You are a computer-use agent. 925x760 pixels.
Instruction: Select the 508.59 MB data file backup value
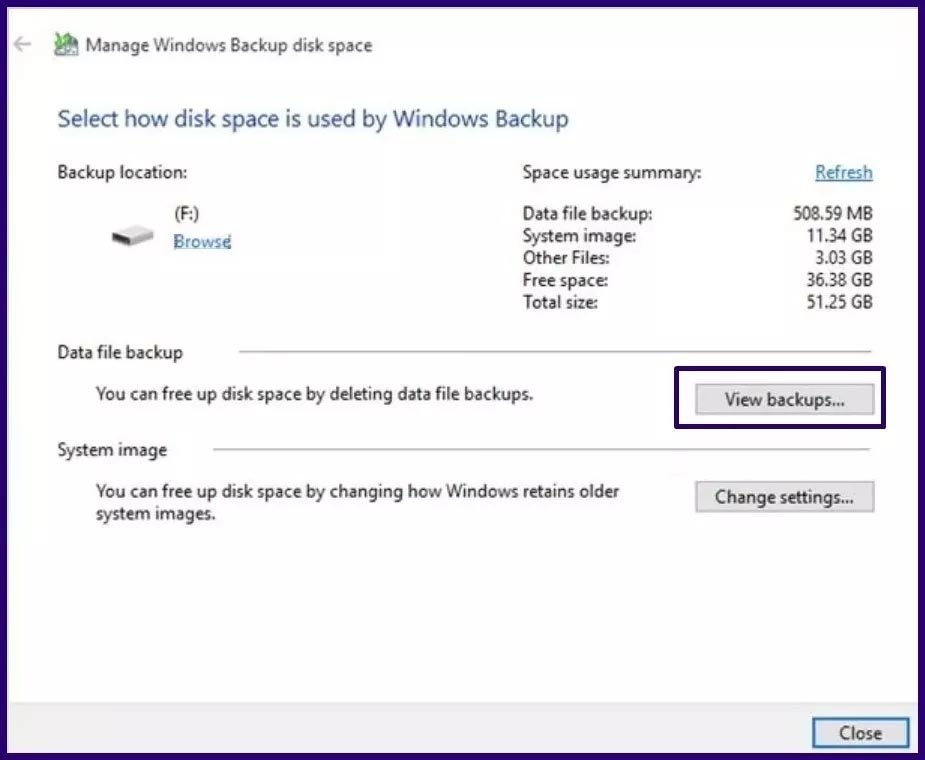[x=832, y=213]
